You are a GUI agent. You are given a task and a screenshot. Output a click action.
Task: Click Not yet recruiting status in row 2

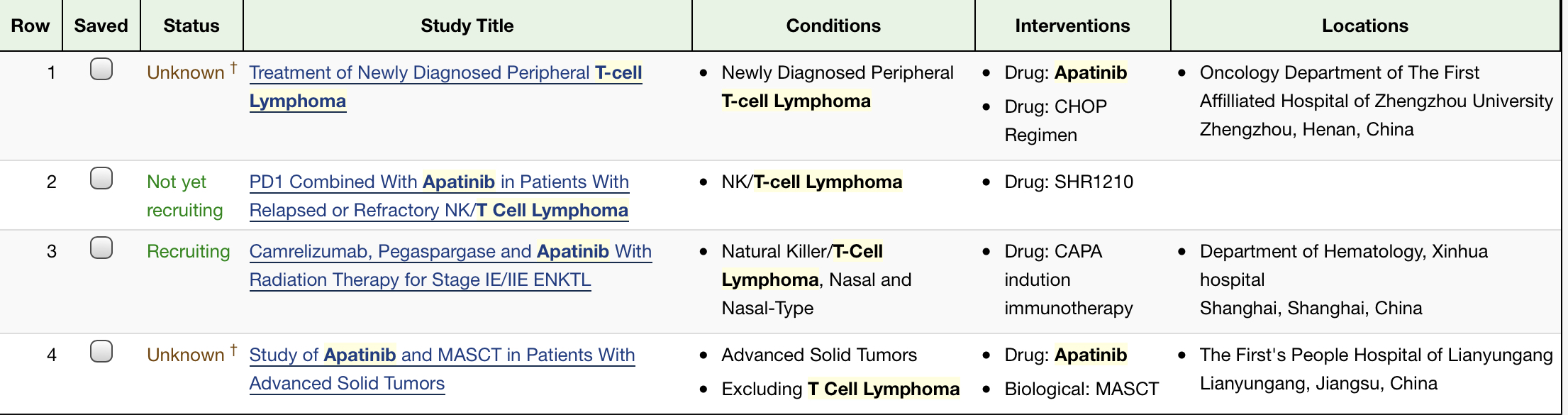(x=184, y=196)
